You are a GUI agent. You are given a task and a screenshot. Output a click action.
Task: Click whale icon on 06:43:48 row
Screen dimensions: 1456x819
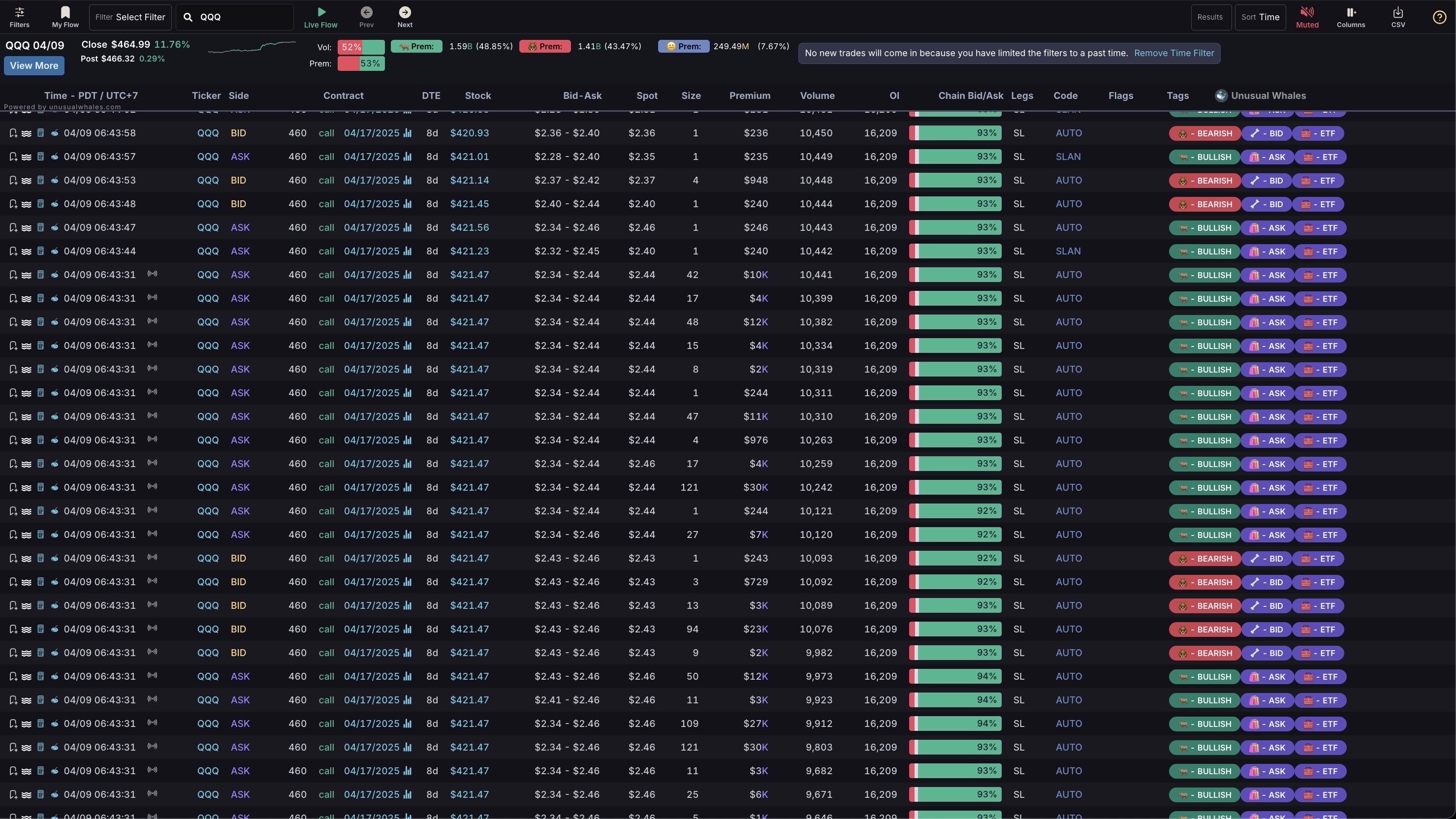point(55,204)
